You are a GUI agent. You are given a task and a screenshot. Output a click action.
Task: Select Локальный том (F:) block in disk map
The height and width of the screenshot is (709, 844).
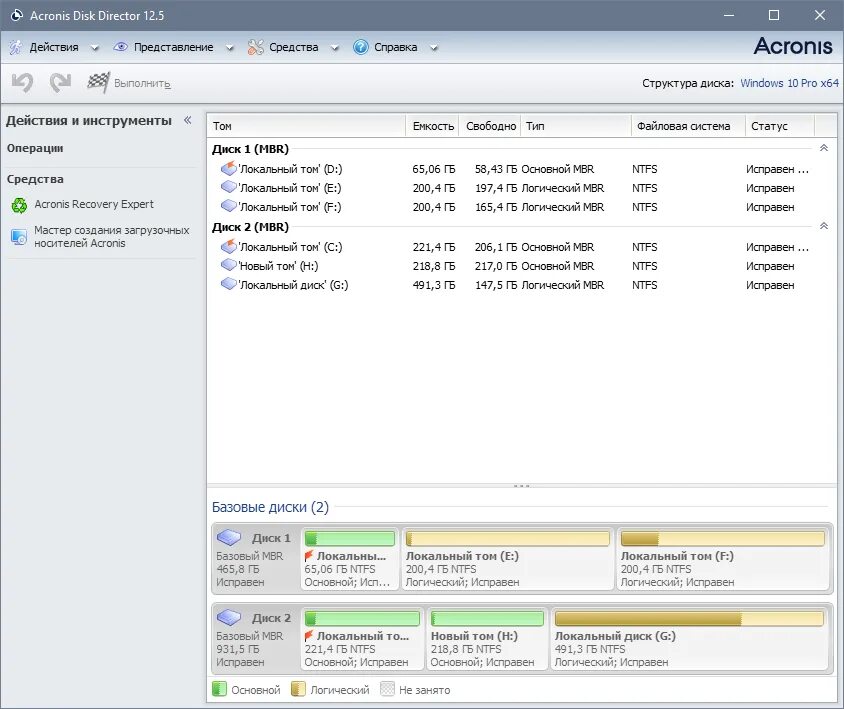tap(722, 559)
